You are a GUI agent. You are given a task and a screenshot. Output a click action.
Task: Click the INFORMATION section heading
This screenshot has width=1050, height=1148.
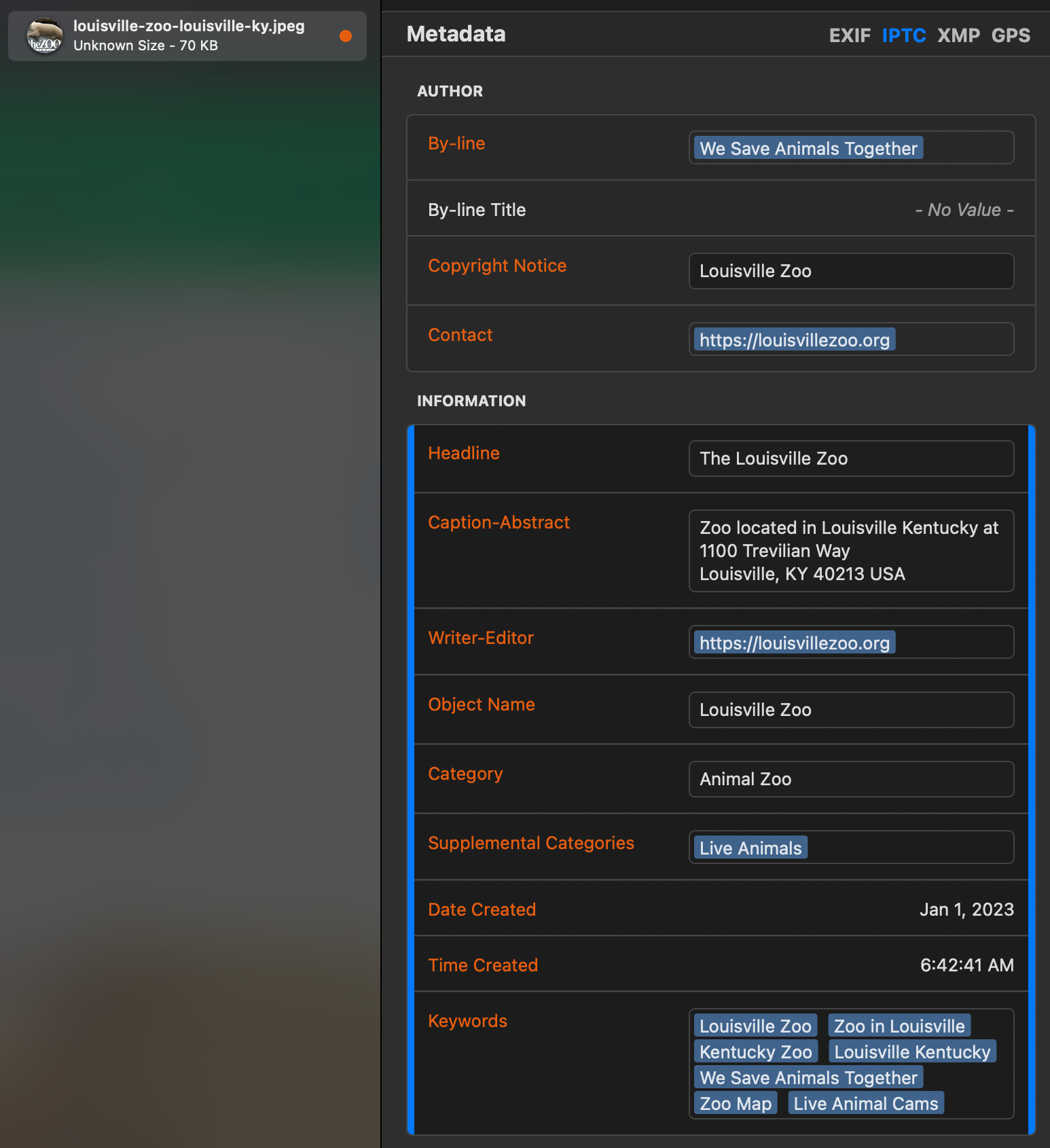pos(471,401)
